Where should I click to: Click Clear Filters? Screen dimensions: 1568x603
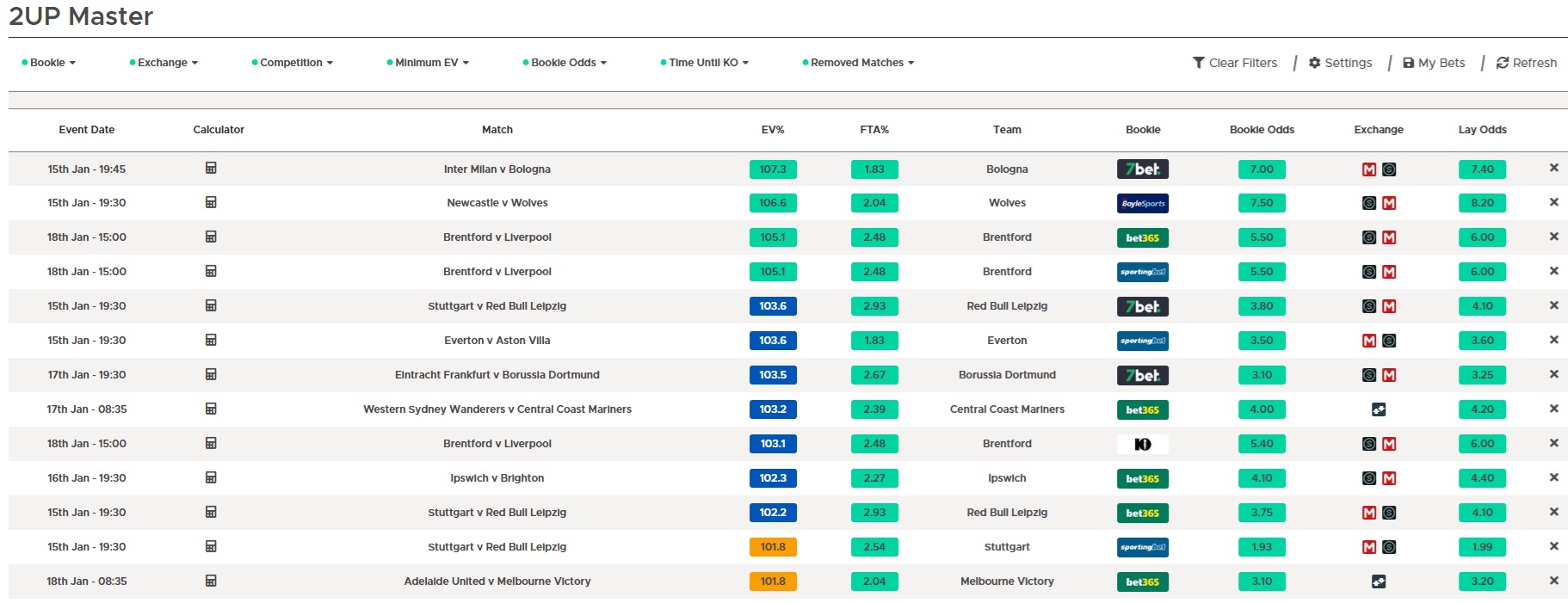[1234, 63]
